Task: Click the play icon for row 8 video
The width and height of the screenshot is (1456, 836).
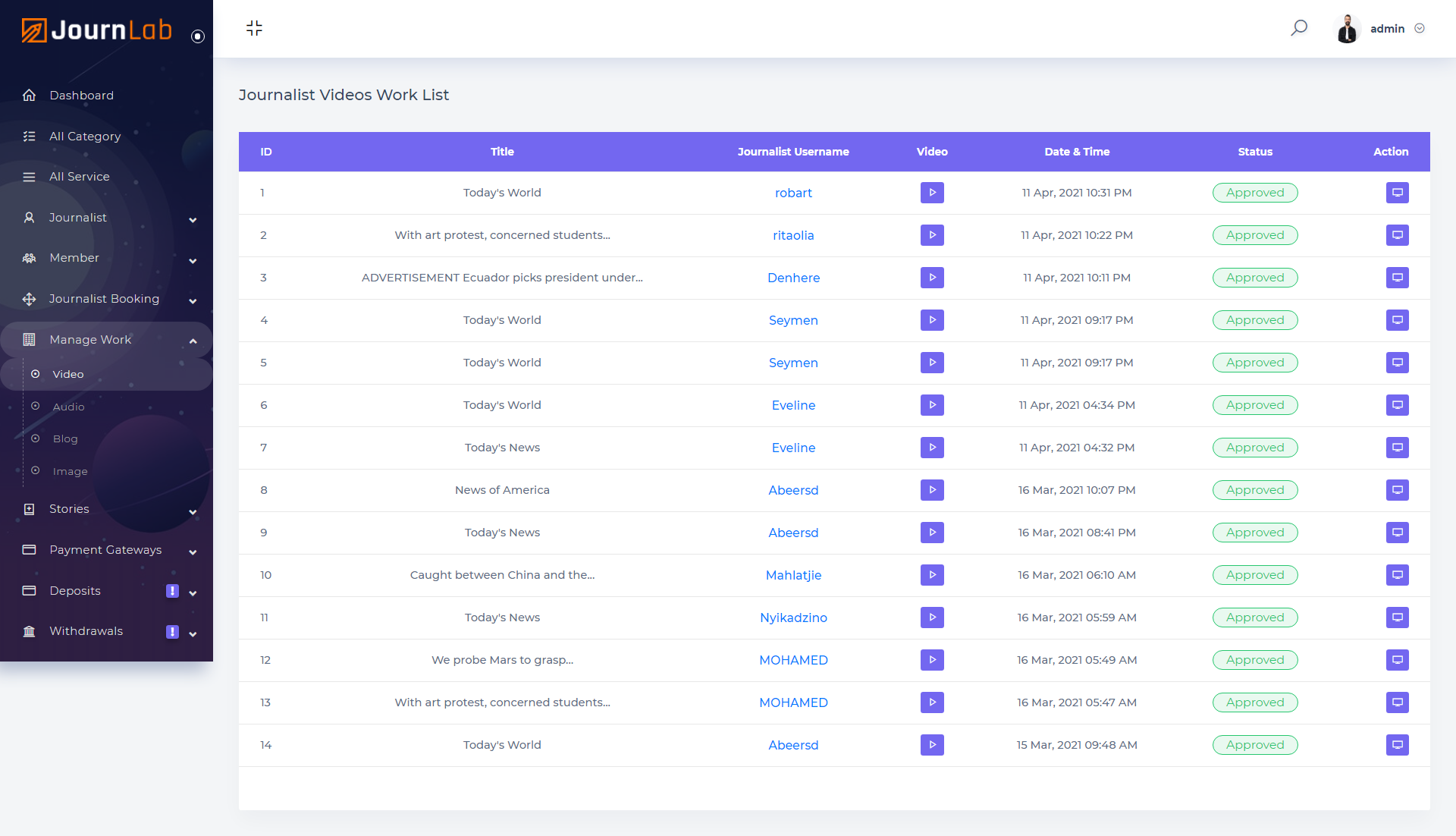Action: pos(932,490)
